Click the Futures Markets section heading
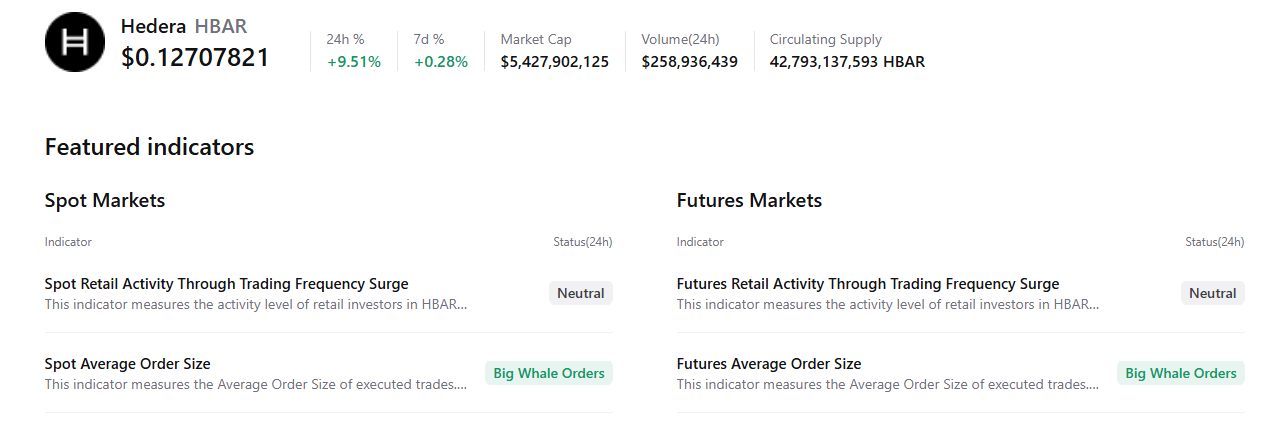Image resolution: width=1279 pixels, height=422 pixels. tap(749, 200)
